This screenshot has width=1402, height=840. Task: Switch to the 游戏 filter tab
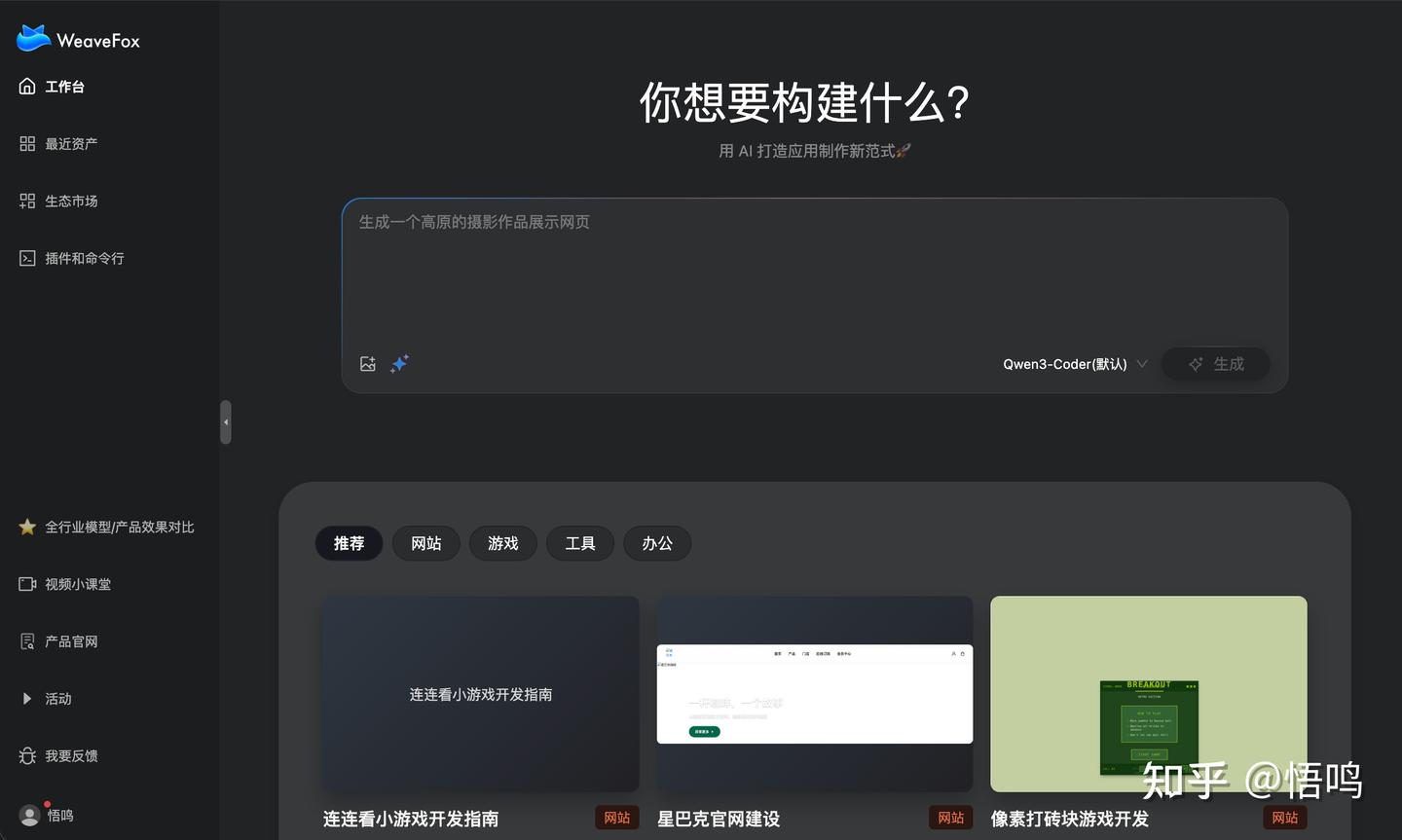[x=502, y=543]
